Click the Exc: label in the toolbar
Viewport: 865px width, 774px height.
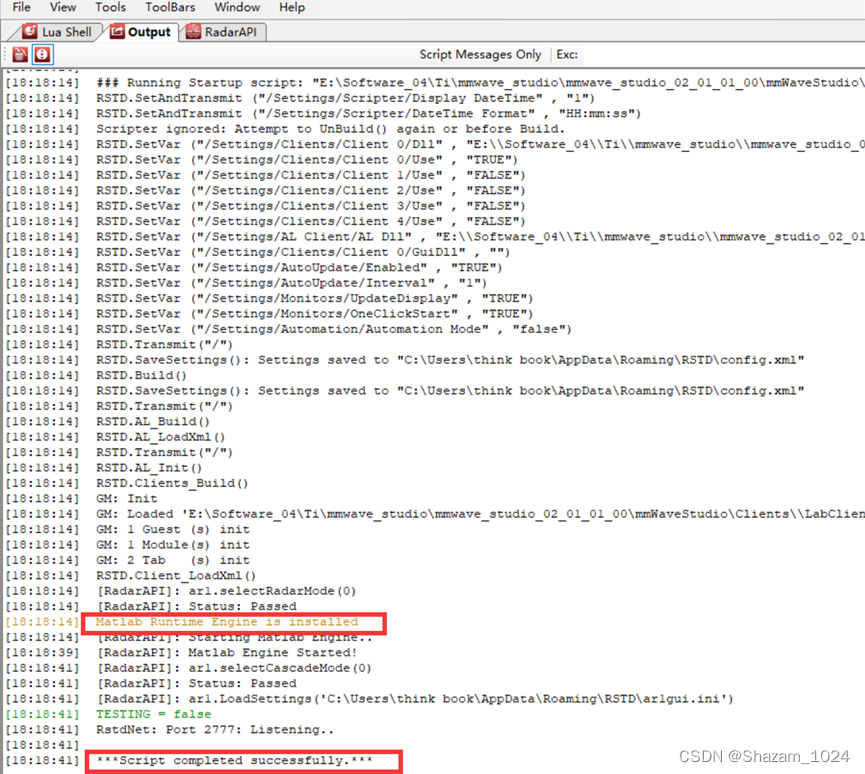[x=567, y=55]
